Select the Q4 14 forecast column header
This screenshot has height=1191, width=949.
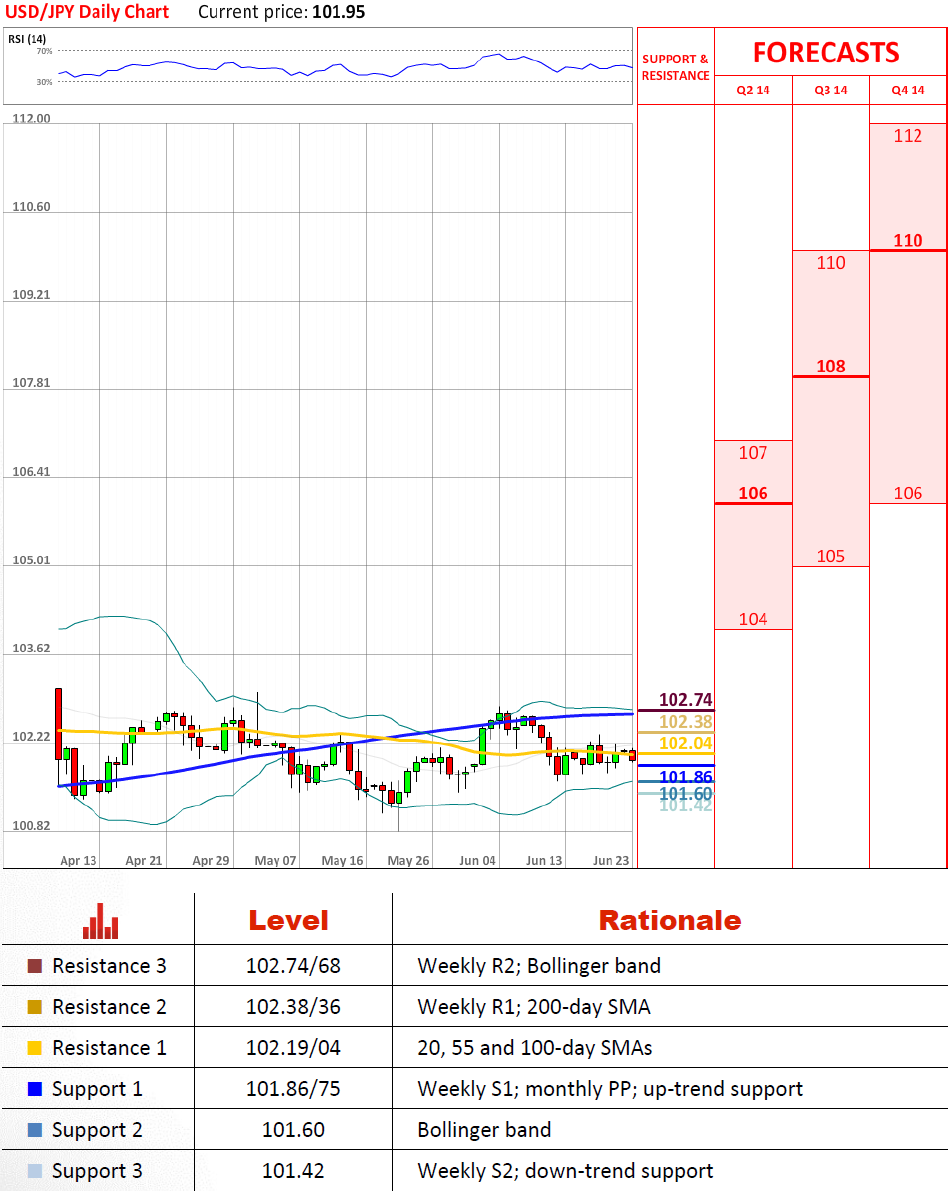click(x=908, y=90)
